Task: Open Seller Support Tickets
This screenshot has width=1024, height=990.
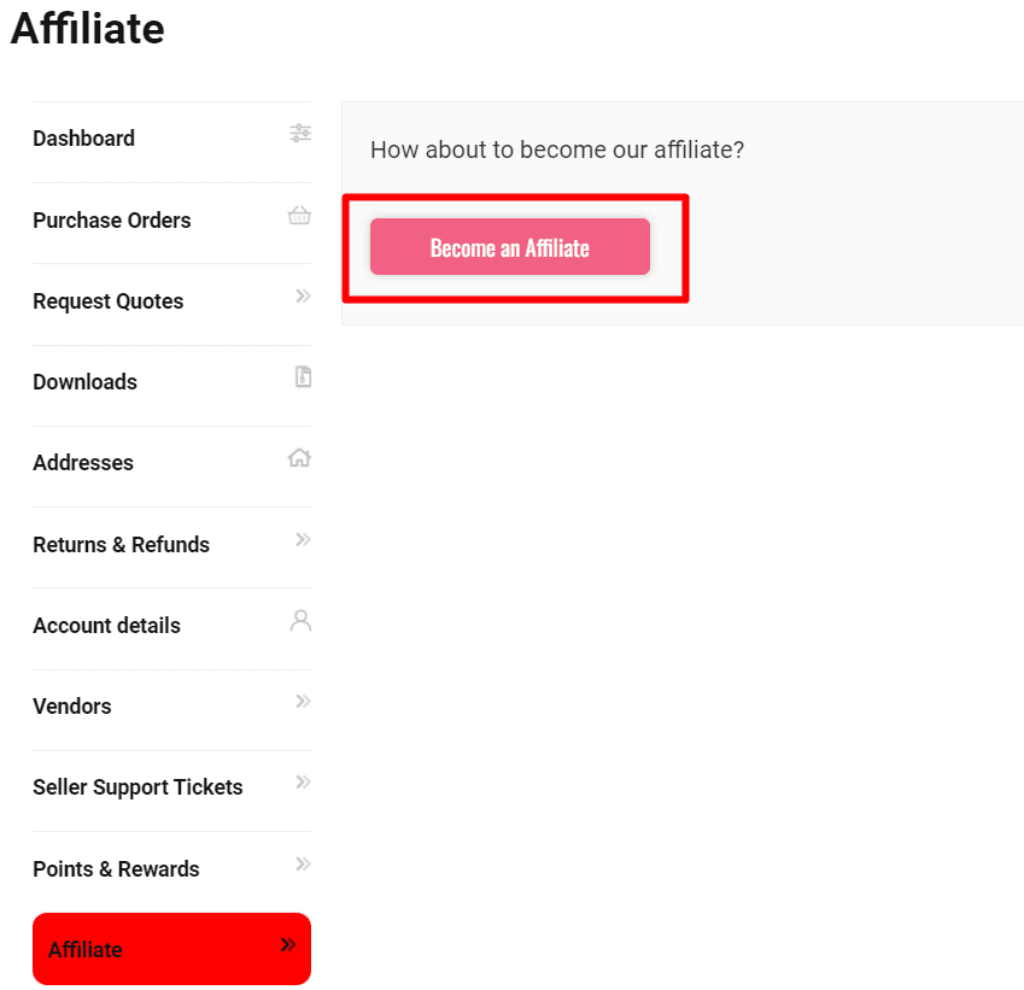Action: (138, 787)
